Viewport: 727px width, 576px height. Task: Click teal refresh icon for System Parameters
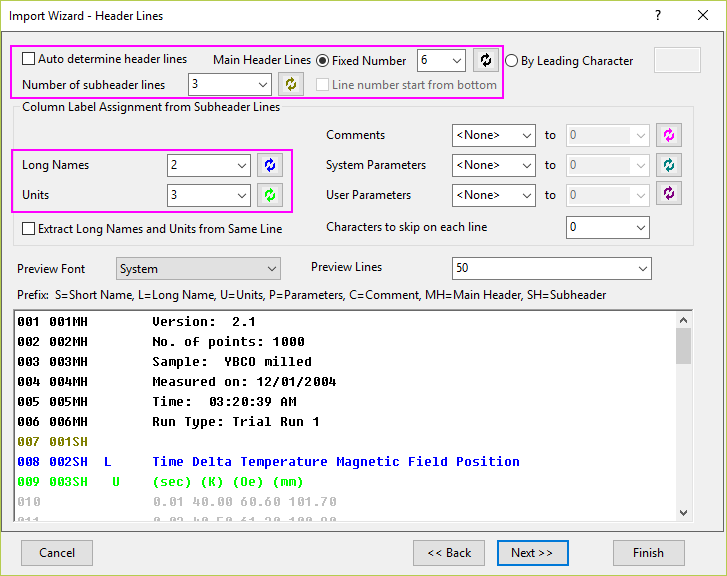pyautogui.click(x=668, y=165)
